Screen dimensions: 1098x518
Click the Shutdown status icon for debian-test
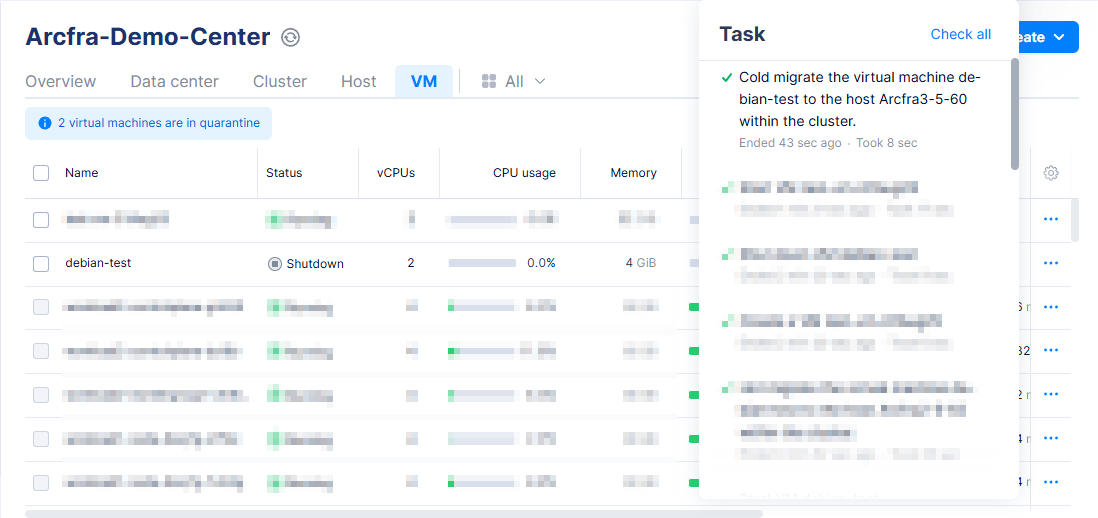pos(275,264)
